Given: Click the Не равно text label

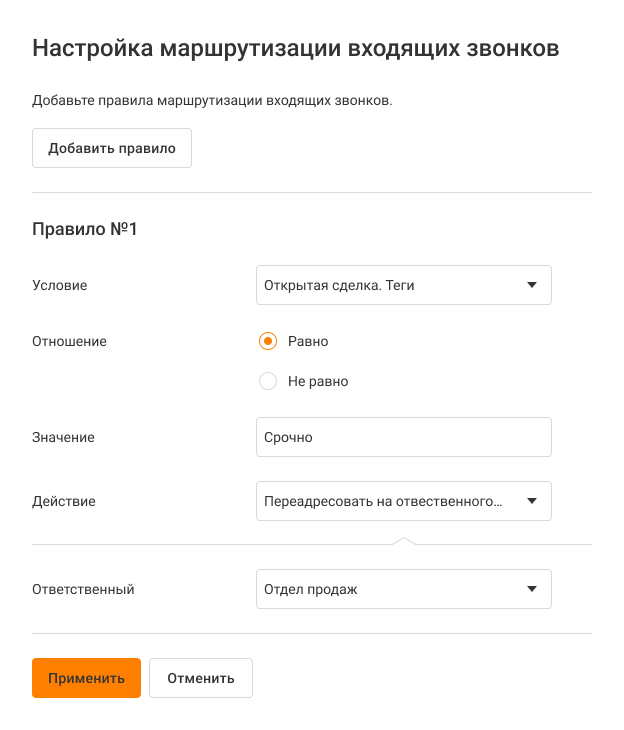Looking at the screenshot, I should tap(318, 381).
